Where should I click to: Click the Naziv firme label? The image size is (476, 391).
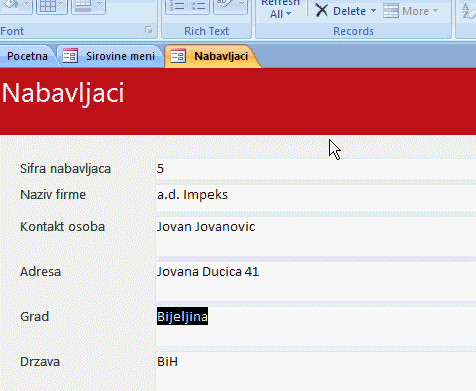pyautogui.click(x=53, y=195)
